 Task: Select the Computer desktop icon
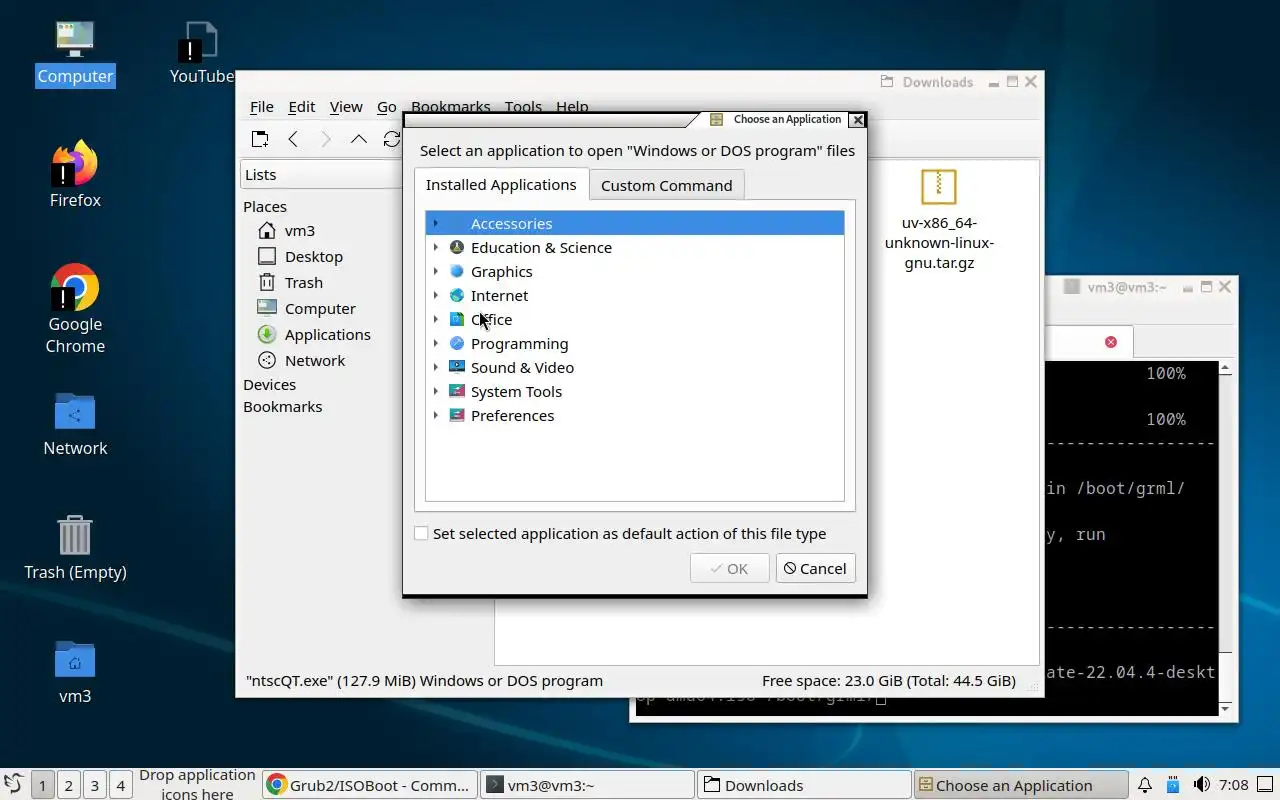pos(75,52)
